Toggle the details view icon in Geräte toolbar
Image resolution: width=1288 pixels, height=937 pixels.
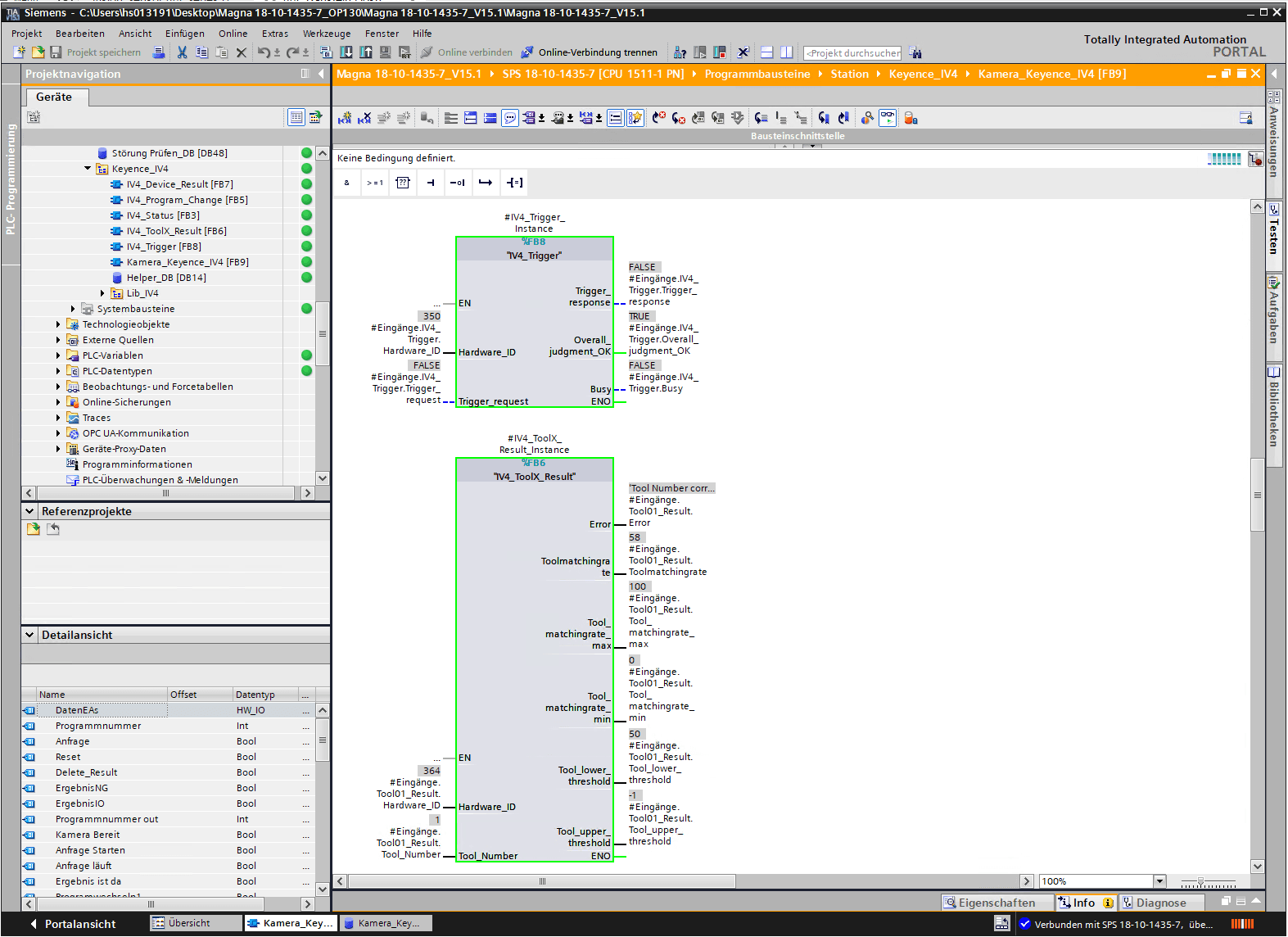(x=296, y=117)
